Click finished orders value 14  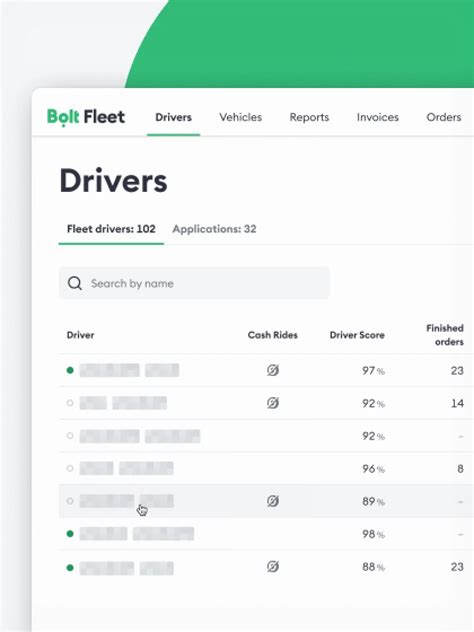(457, 403)
